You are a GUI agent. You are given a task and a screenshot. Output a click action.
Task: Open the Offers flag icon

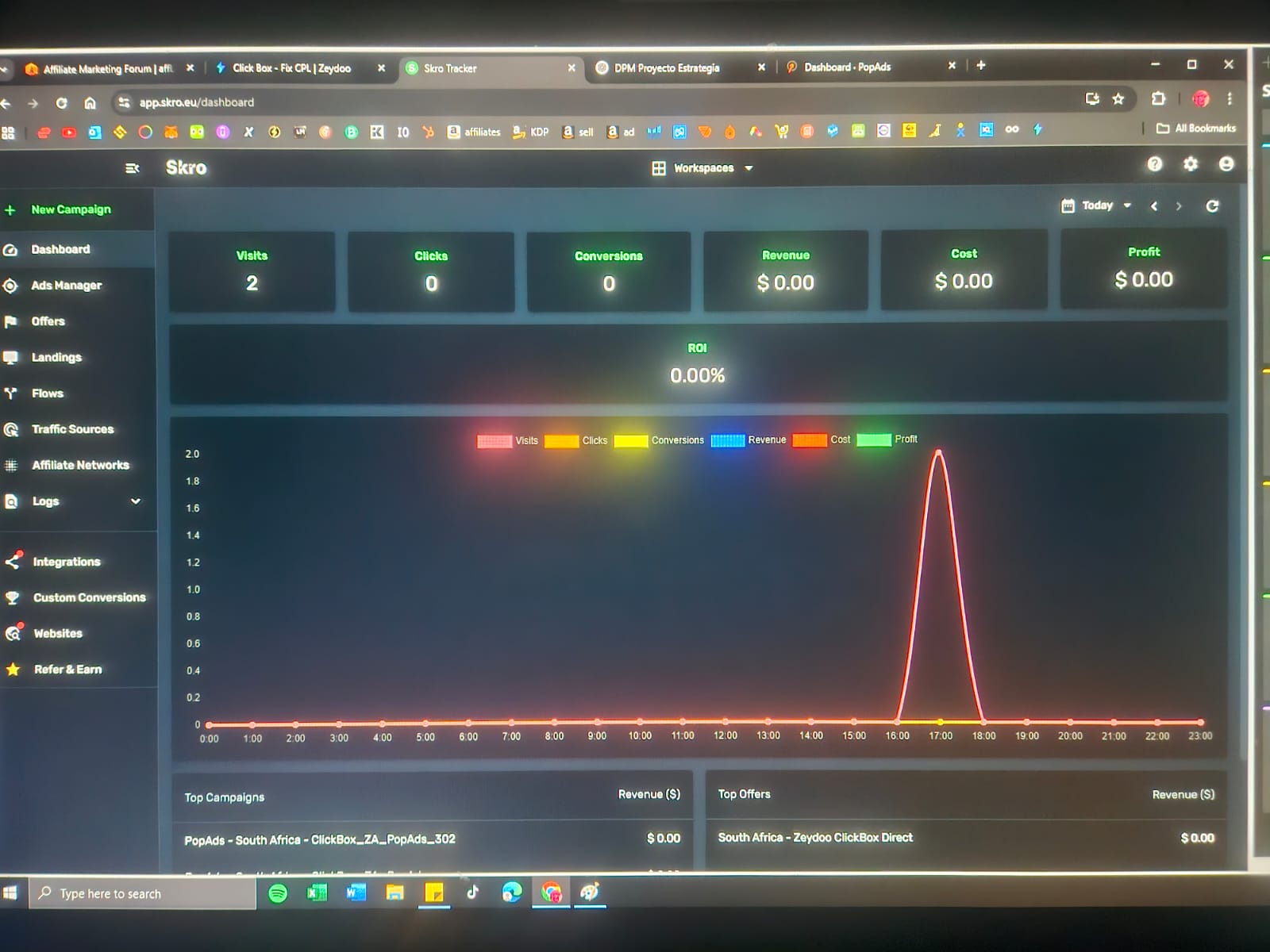[x=10, y=321]
